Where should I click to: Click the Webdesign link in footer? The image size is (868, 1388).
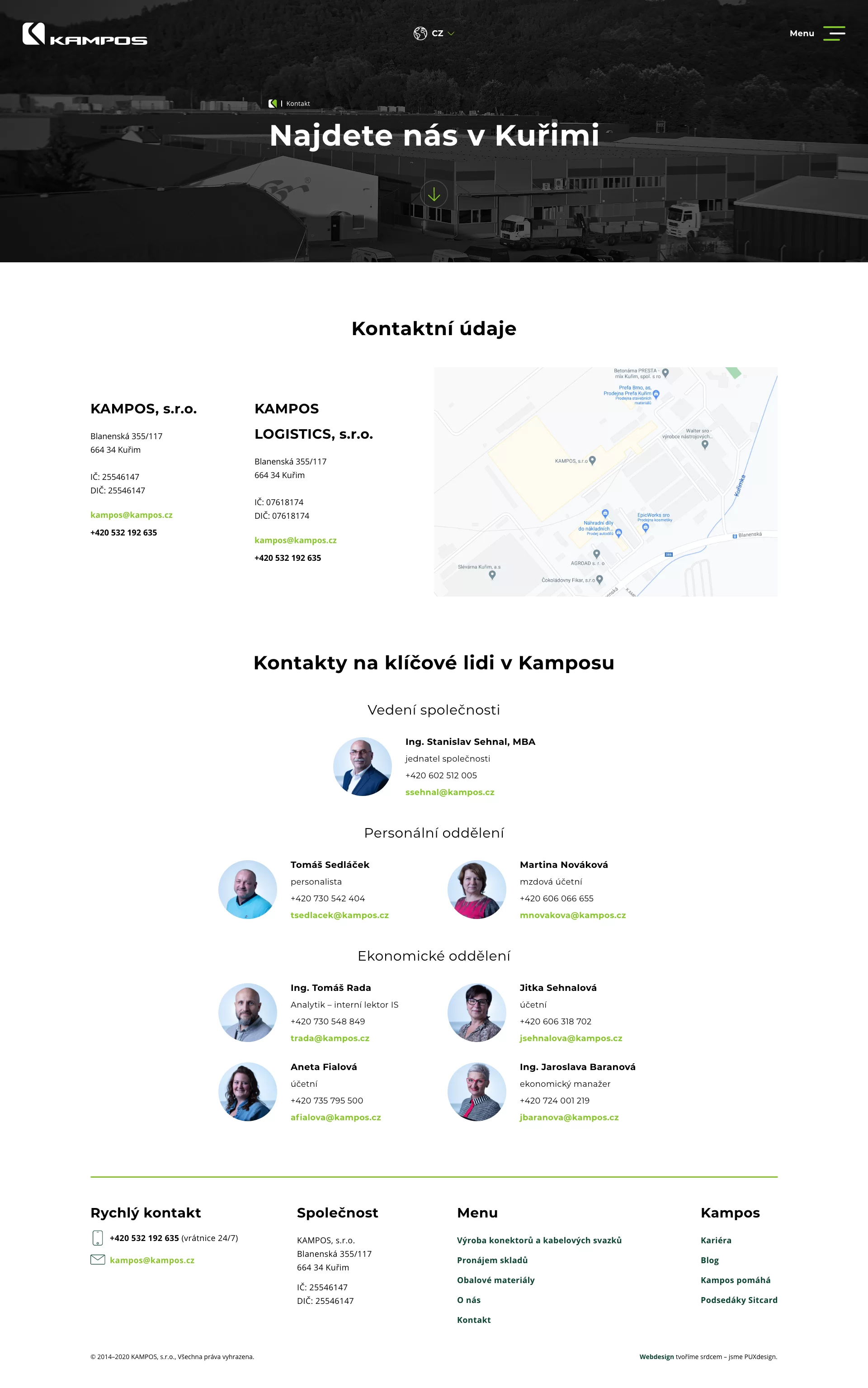(x=657, y=1356)
